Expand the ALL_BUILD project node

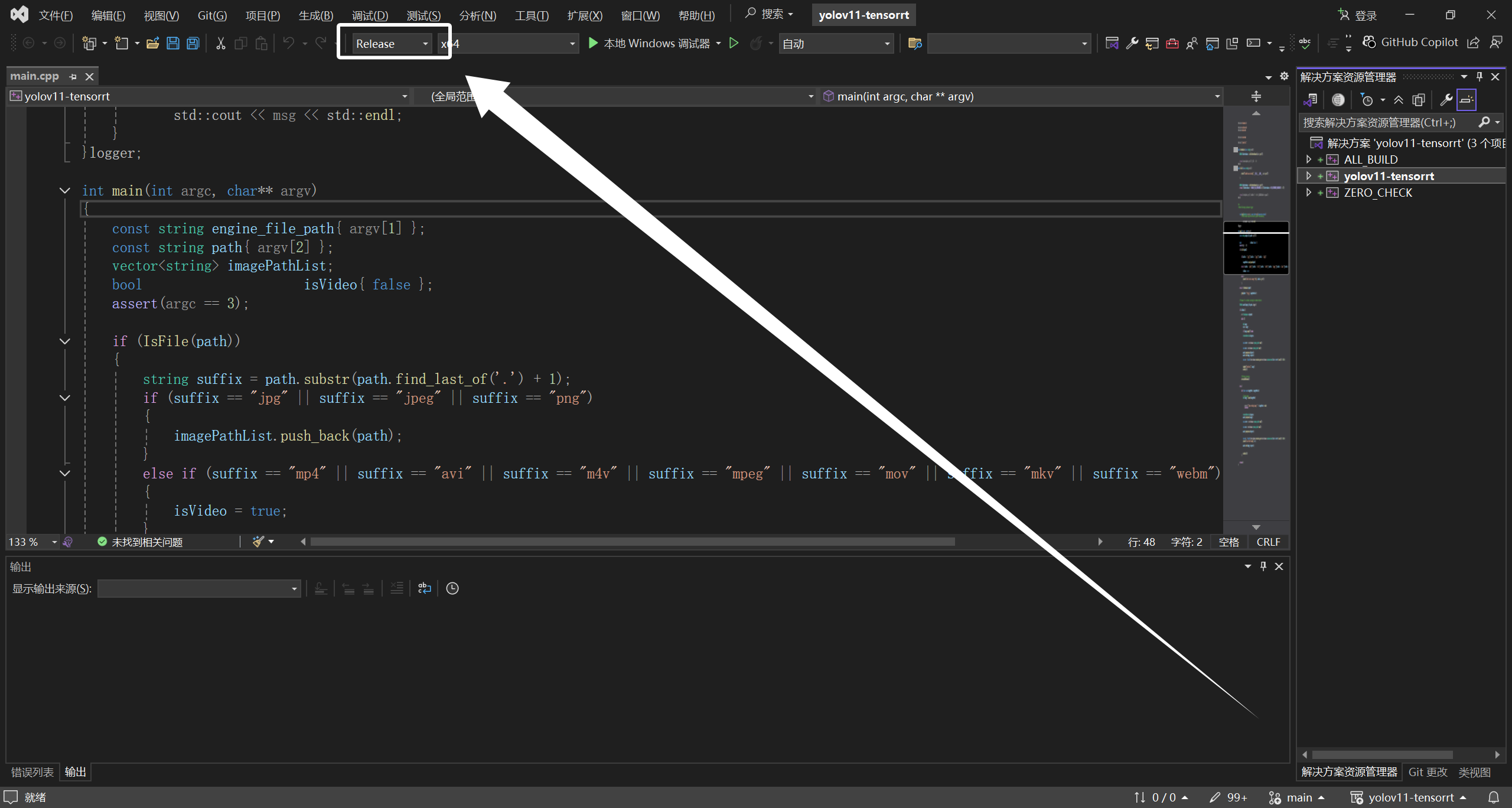[x=1308, y=159]
